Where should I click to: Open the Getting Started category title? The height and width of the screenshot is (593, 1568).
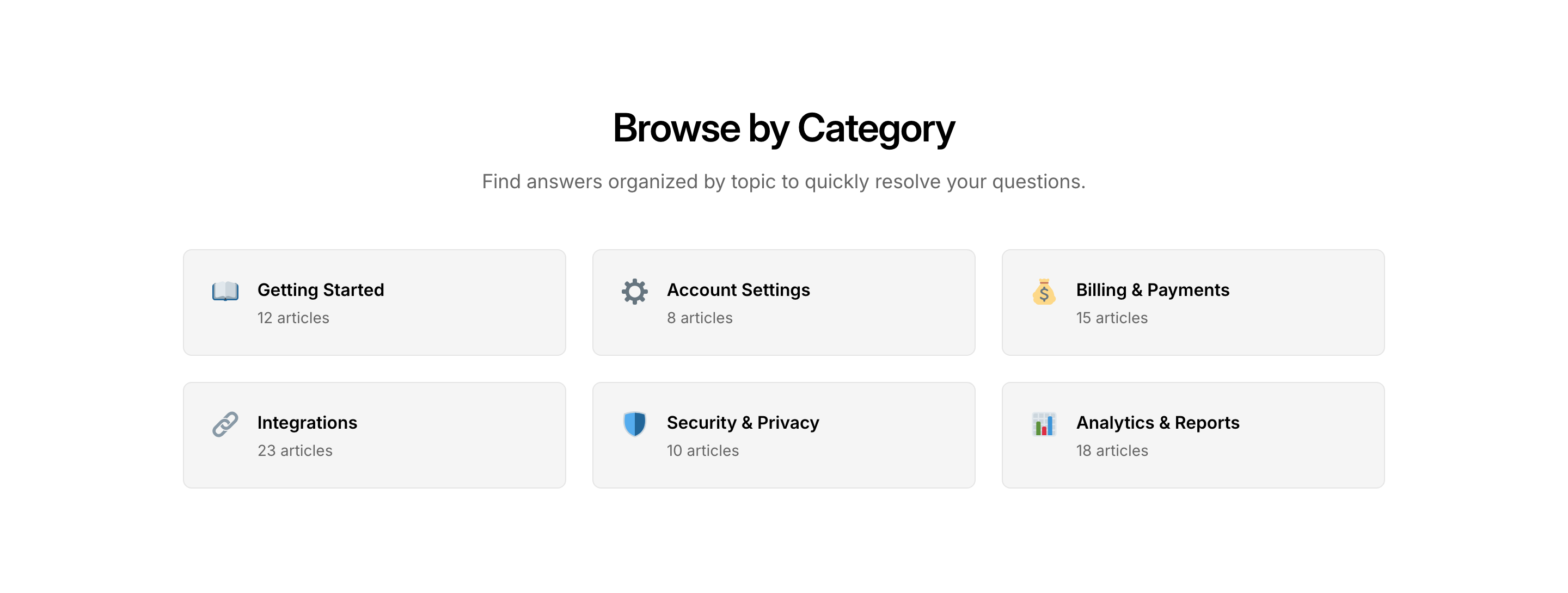point(320,290)
